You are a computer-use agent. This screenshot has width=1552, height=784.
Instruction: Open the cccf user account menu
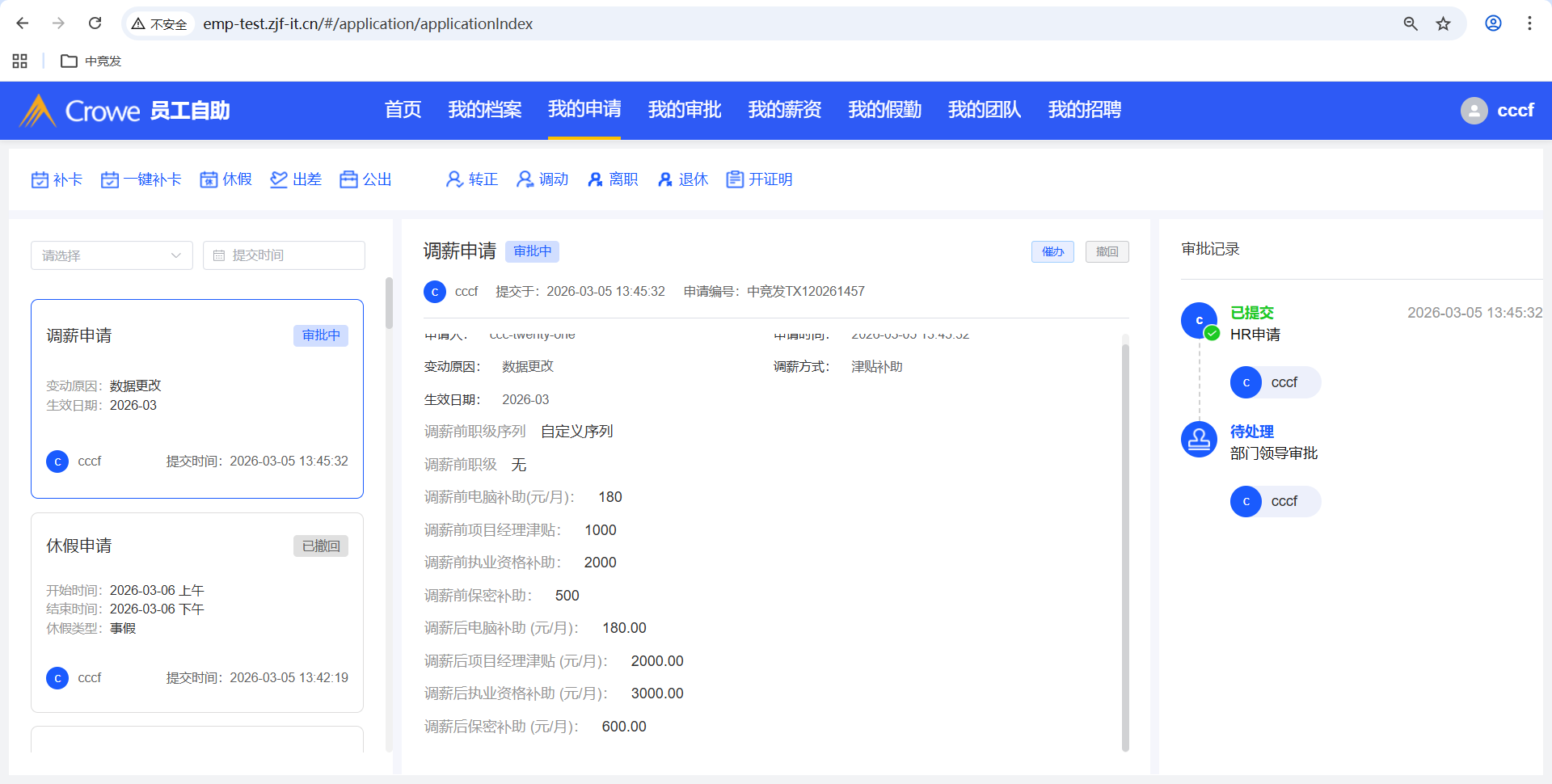tap(1497, 110)
